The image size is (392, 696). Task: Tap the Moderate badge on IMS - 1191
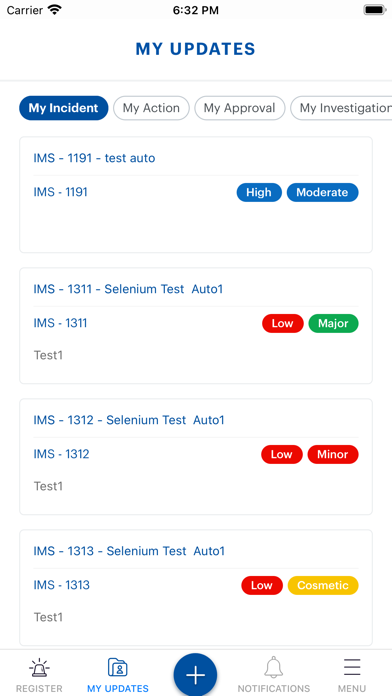click(322, 192)
